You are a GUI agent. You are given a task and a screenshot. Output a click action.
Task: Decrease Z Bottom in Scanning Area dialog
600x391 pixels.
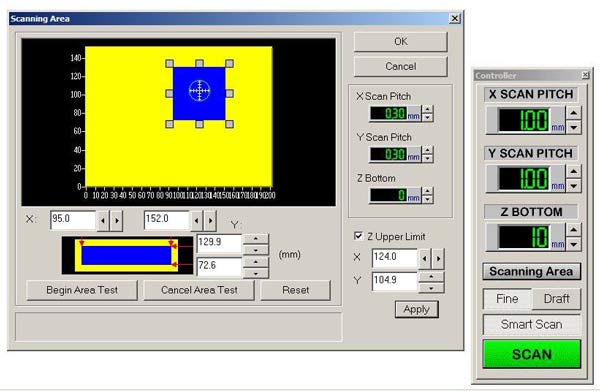(x=427, y=199)
